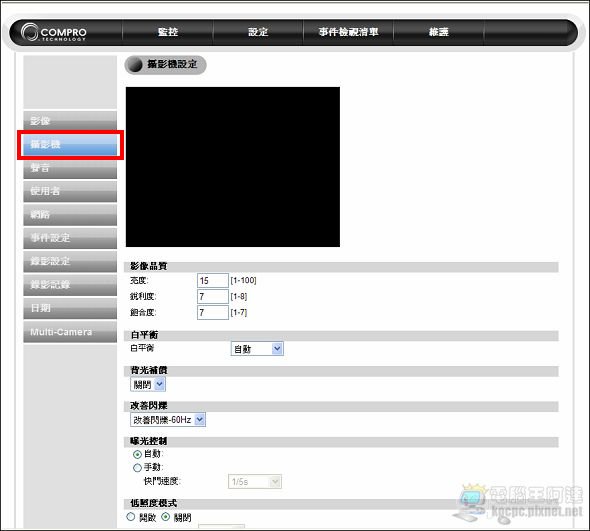The height and width of the screenshot is (531, 590).
Task: Open the Multi-Camera sidebar section
Action: [70, 332]
